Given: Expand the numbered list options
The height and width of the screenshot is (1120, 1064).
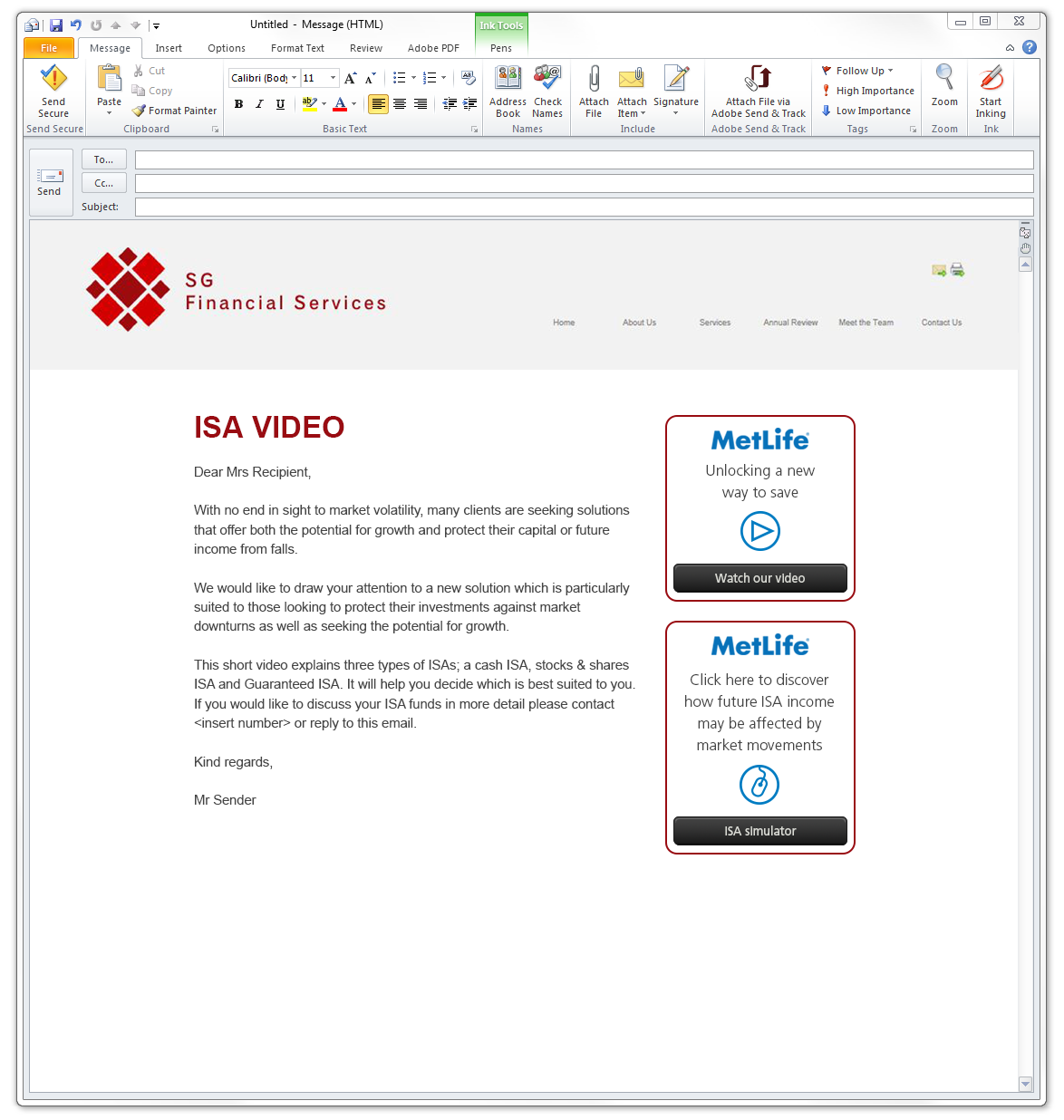Looking at the screenshot, I should coord(443,78).
